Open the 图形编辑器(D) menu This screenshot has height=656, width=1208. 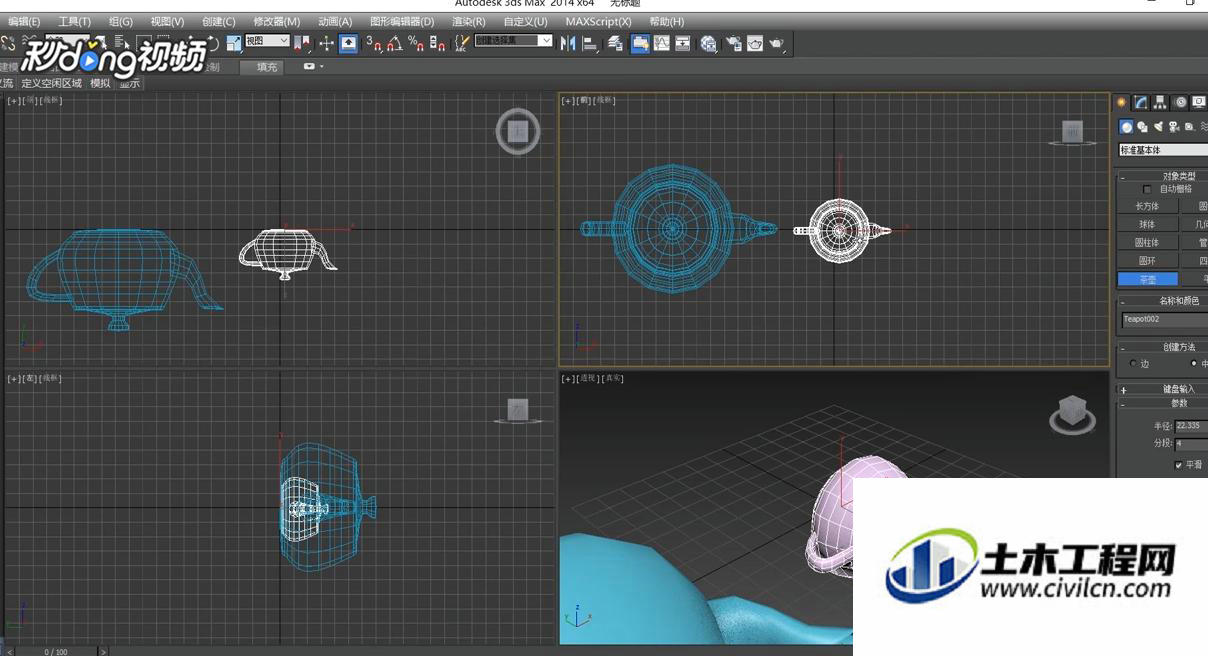coord(402,22)
